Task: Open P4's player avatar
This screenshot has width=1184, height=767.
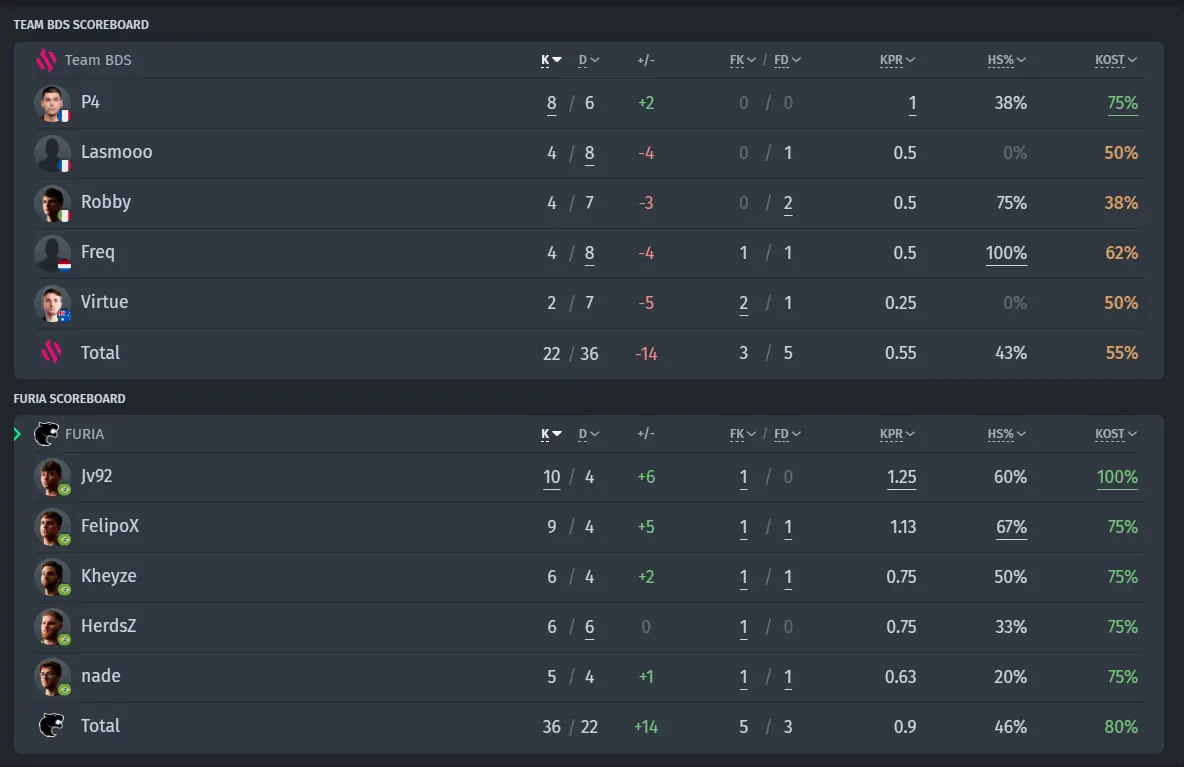Action: [52, 103]
